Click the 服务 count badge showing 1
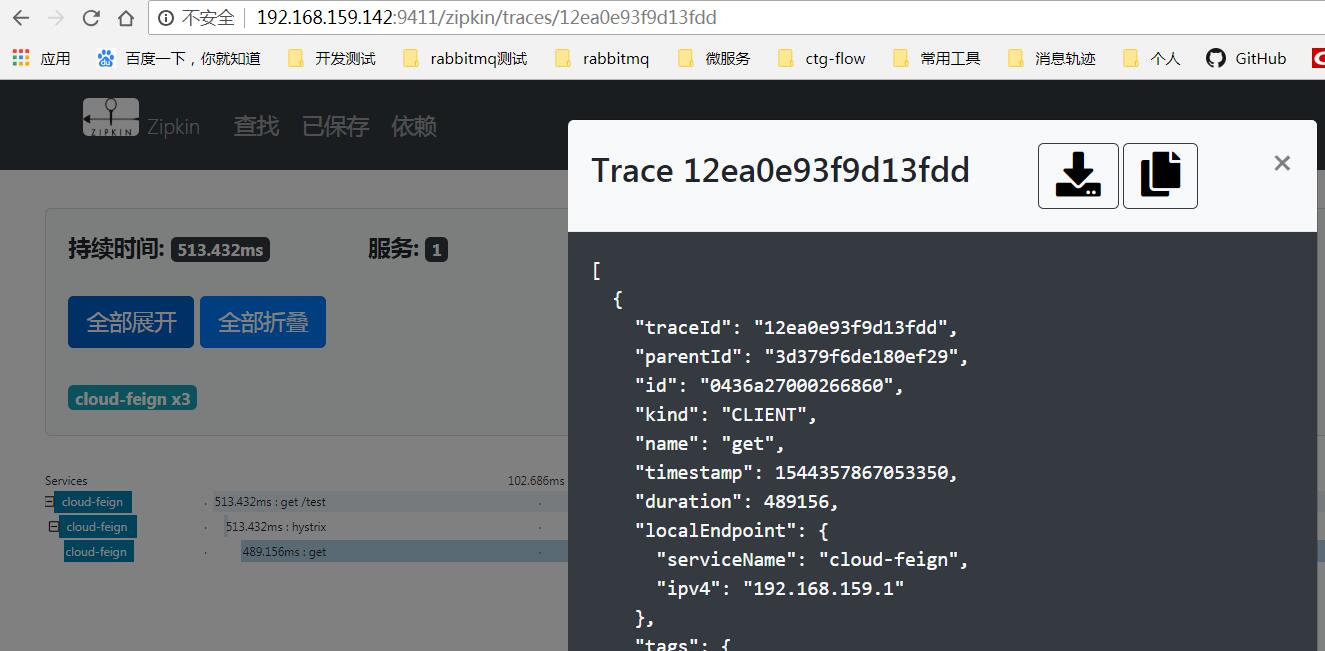 [x=436, y=249]
